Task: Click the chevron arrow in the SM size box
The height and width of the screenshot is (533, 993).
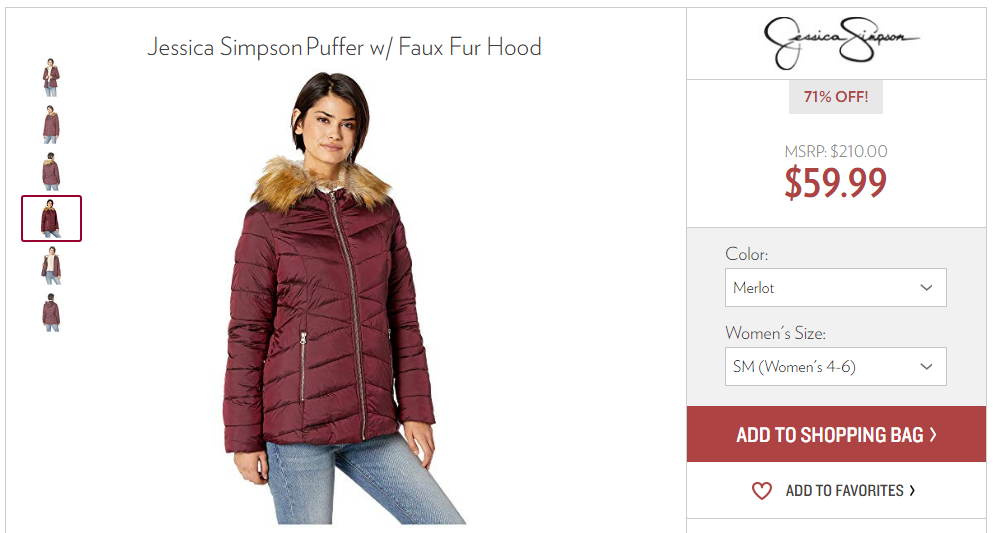Action: point(926,367)
